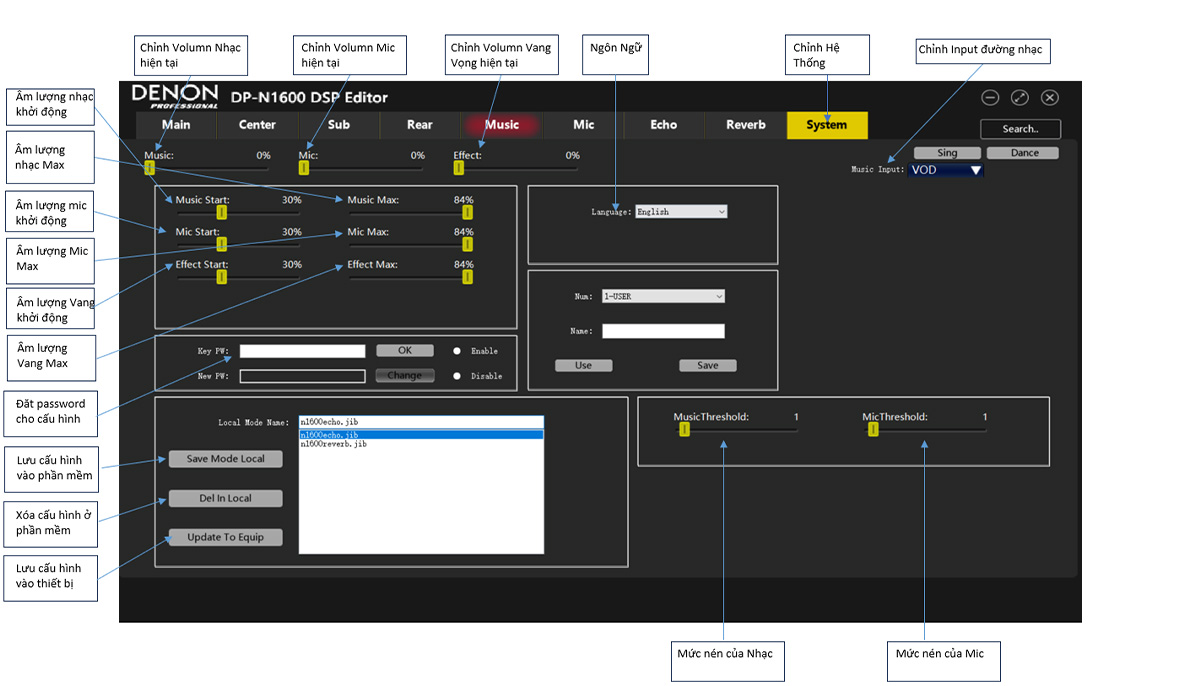Click the MusicThreshold slider handle
The height and width of the screenshot is (686, 1200).
tap(684, 429)
